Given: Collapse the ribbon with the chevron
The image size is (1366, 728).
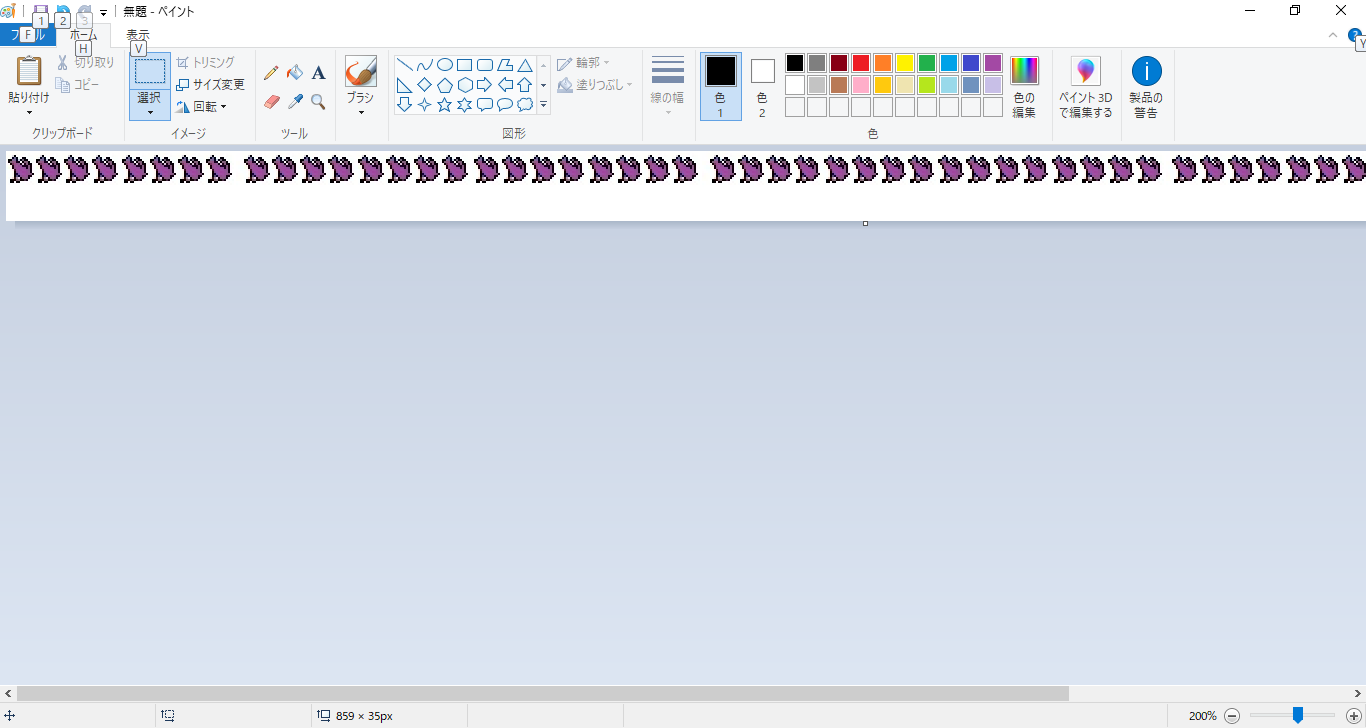Looking at the screenshot, I should 1333,35.
